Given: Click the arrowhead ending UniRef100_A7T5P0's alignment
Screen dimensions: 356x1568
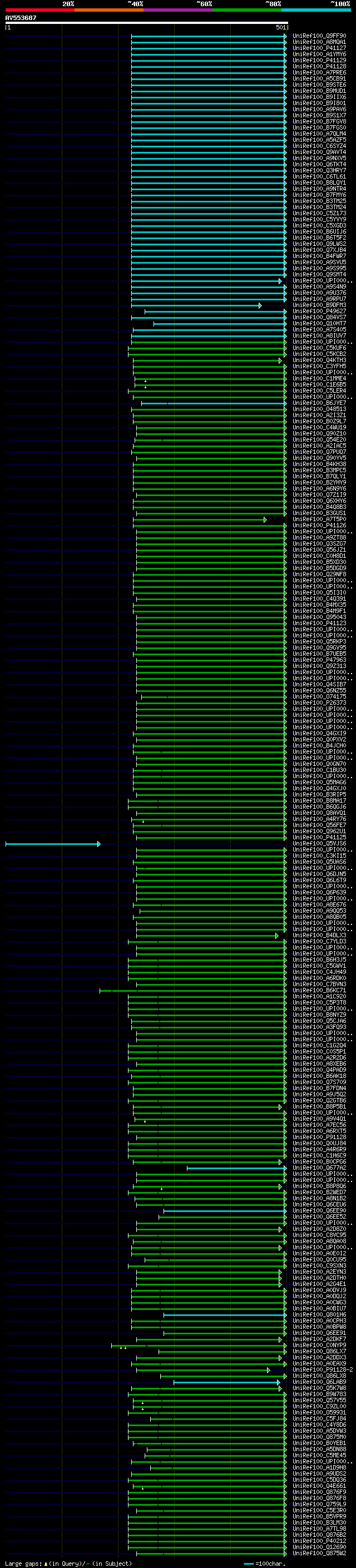Looking at the screenshot, I should pos(265,520).
